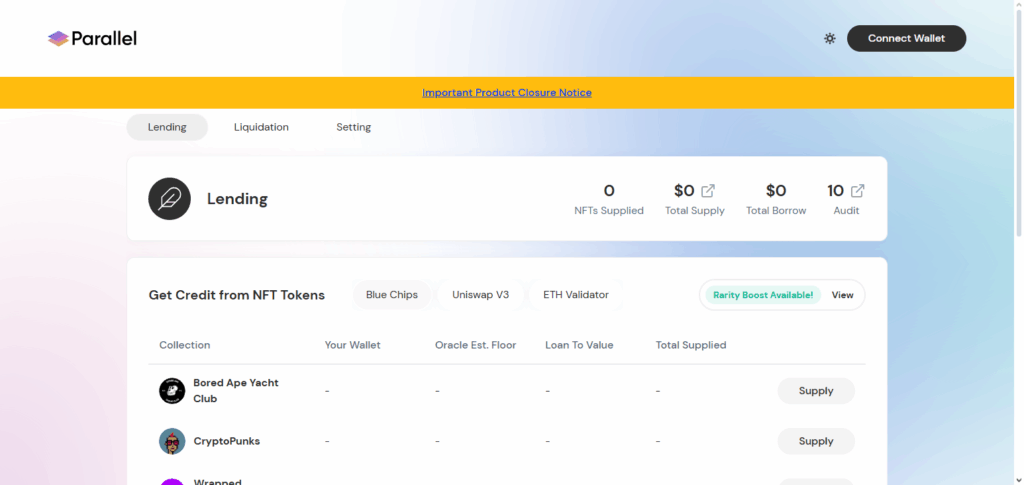Click the Loan To Value column header
The height and width of the screenshot is (485, 1024).
pyautogui.click(x=579, y=345)
